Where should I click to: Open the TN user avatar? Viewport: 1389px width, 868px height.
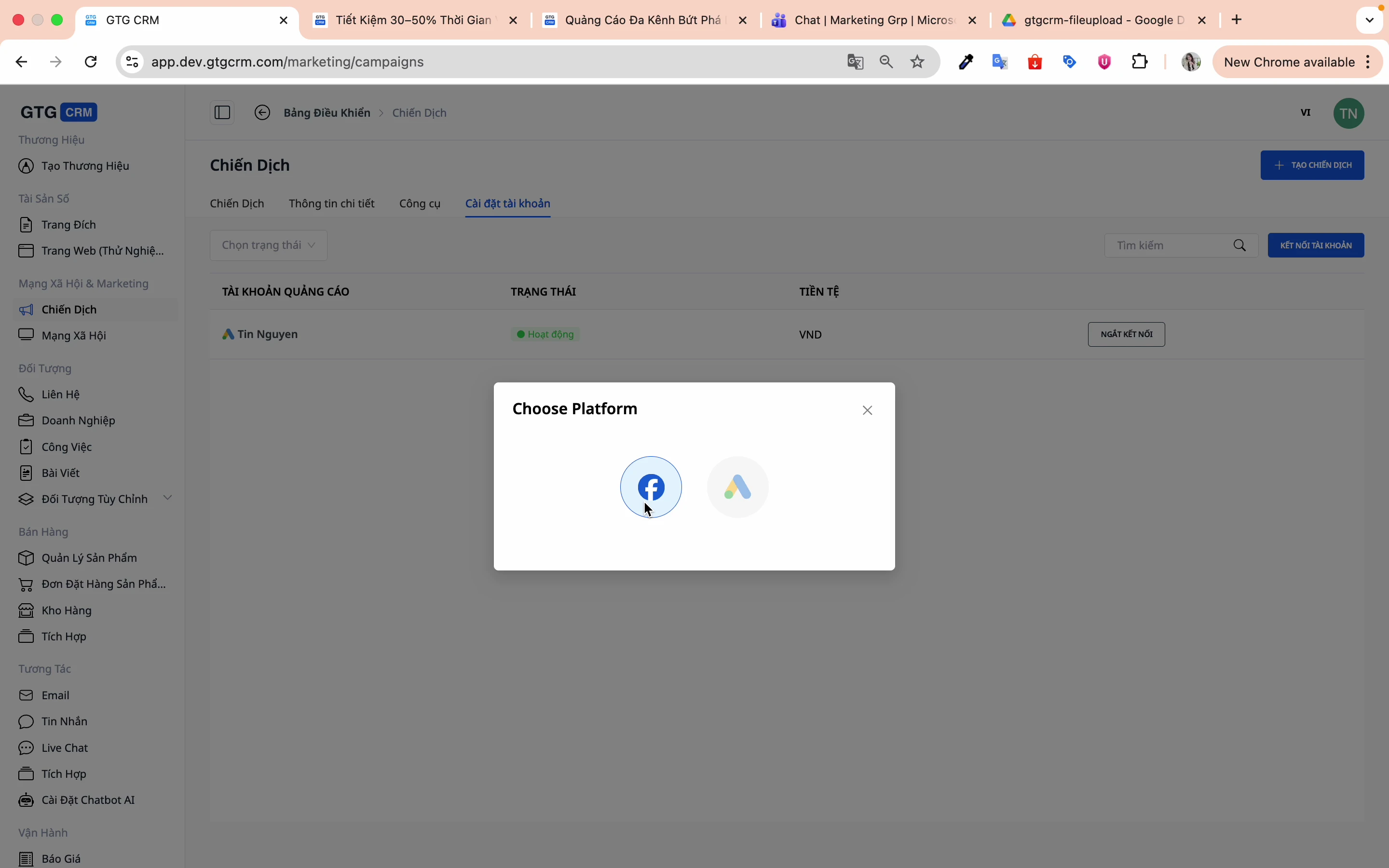[1349, 113]
